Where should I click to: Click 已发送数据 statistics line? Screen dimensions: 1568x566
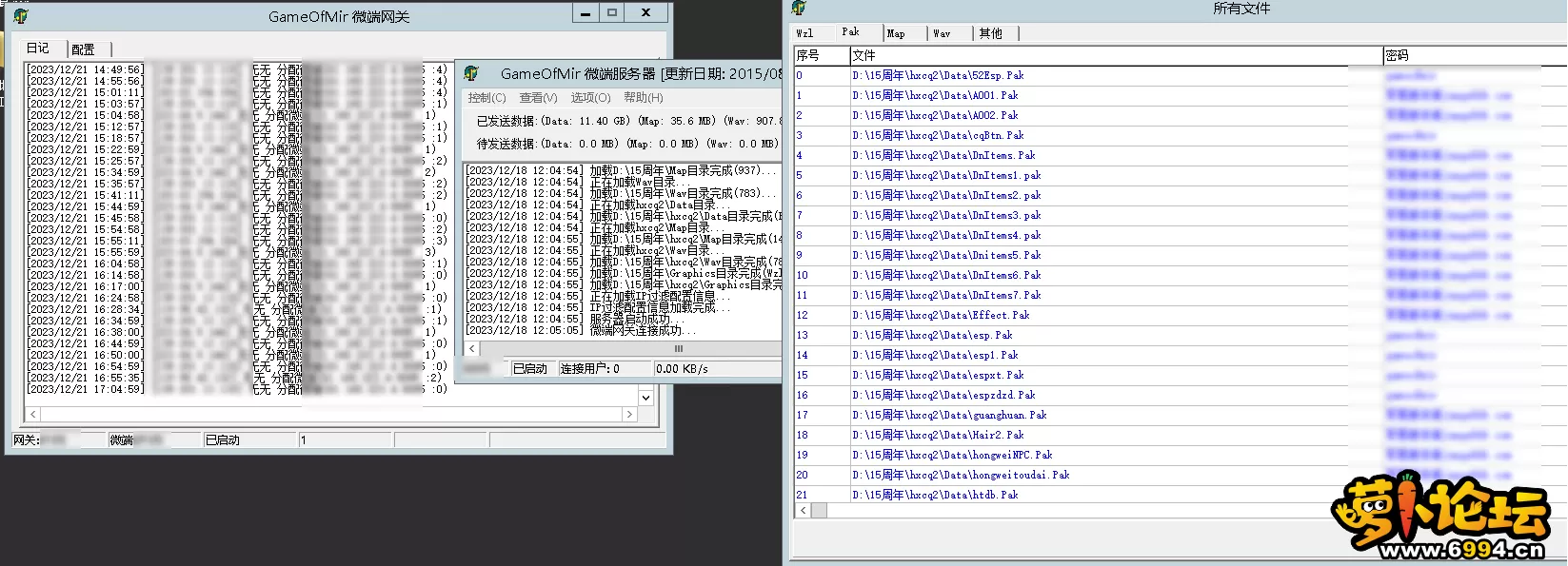click(x=628, y=121)
